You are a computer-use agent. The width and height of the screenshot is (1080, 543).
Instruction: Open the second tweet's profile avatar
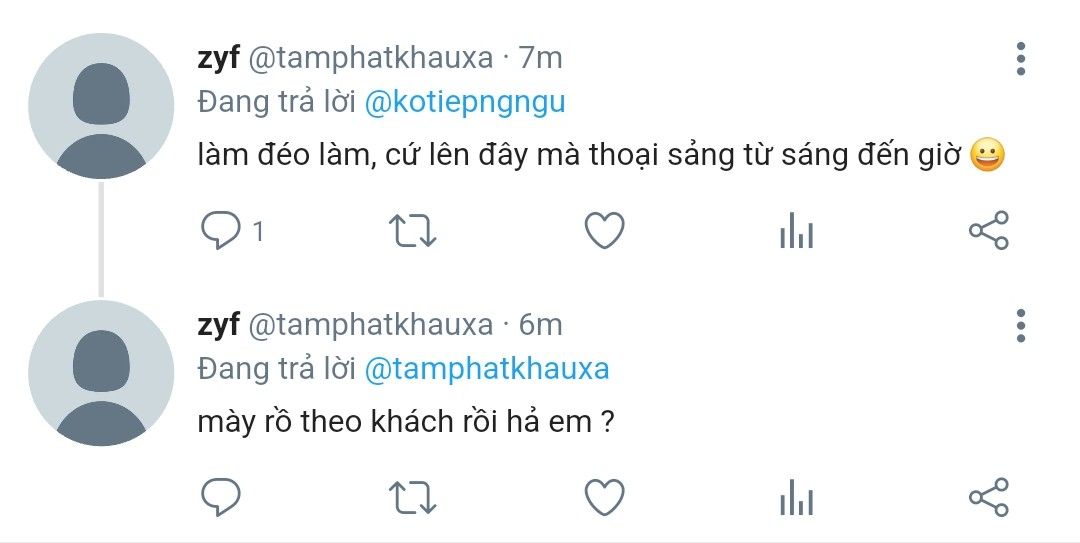coord(101,373)
